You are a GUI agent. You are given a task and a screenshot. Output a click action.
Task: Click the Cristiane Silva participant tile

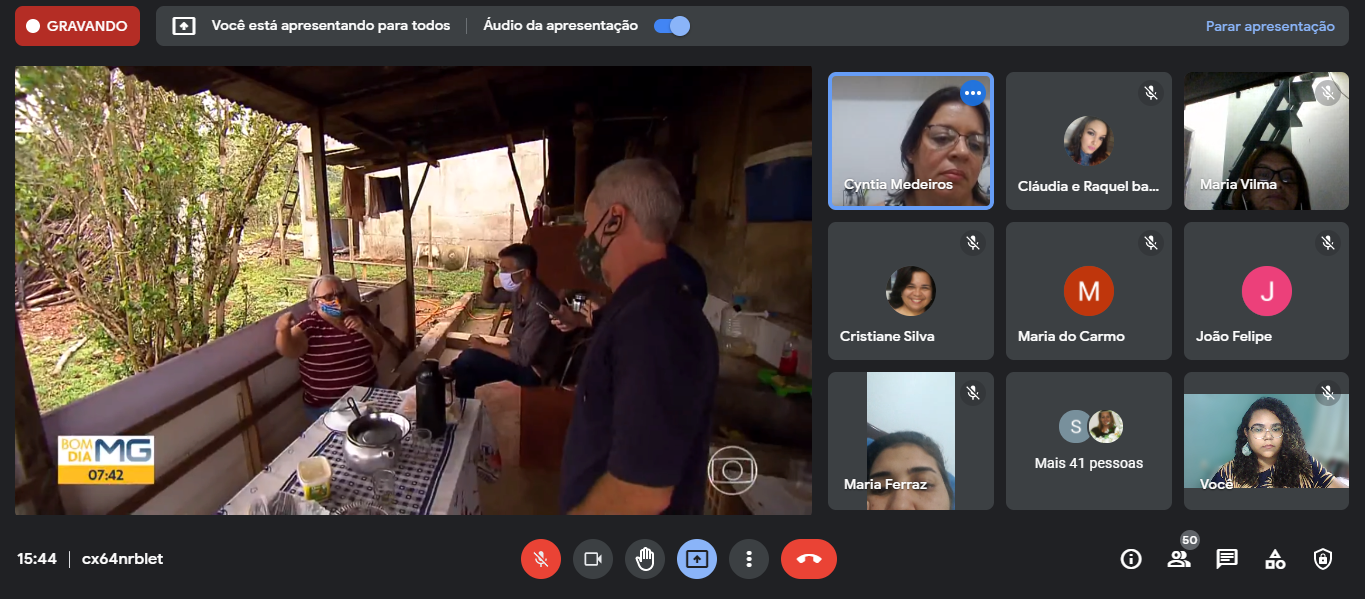(910, 291)
